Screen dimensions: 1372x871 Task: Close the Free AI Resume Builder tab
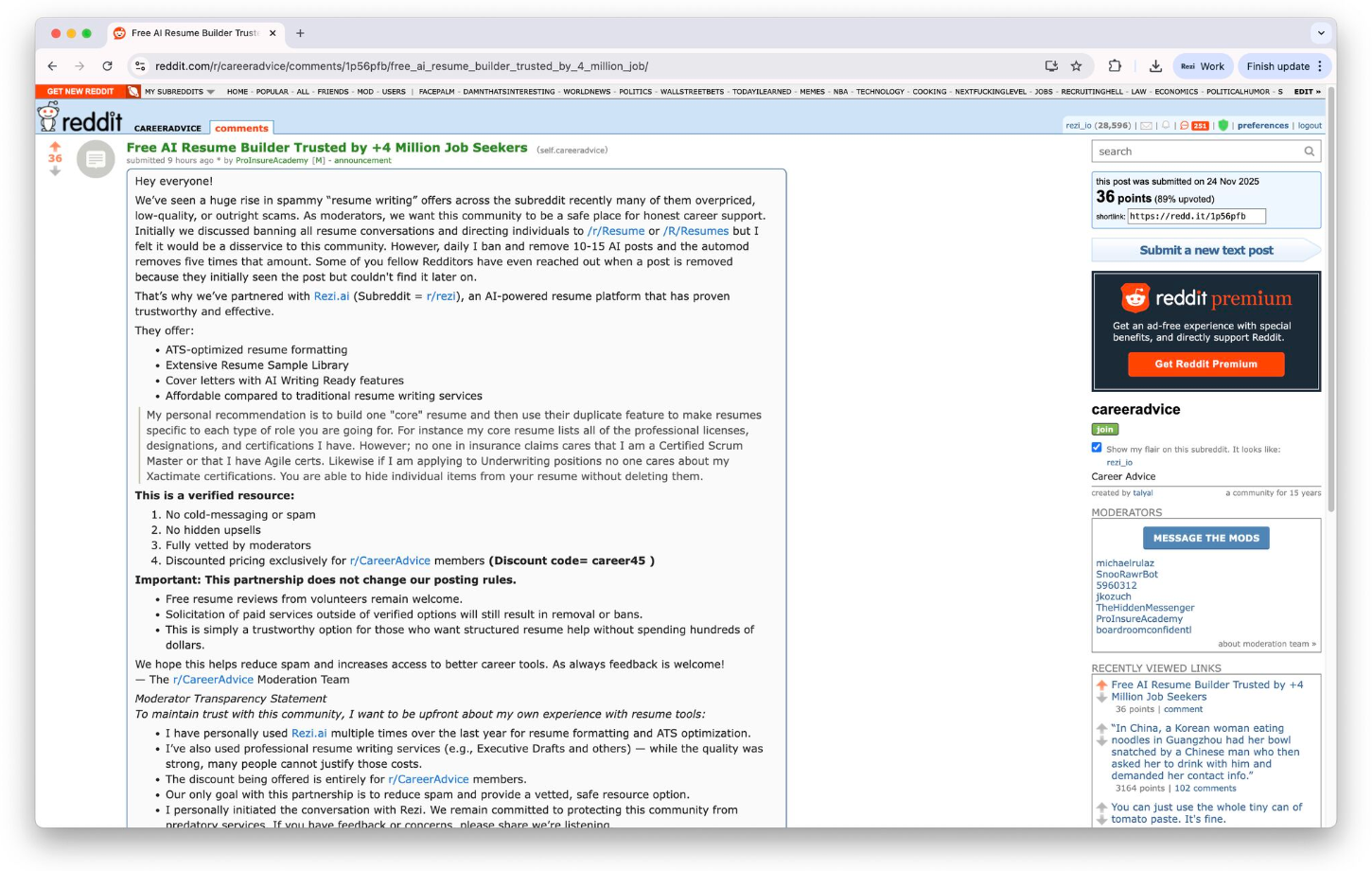(x=273, y=33)
